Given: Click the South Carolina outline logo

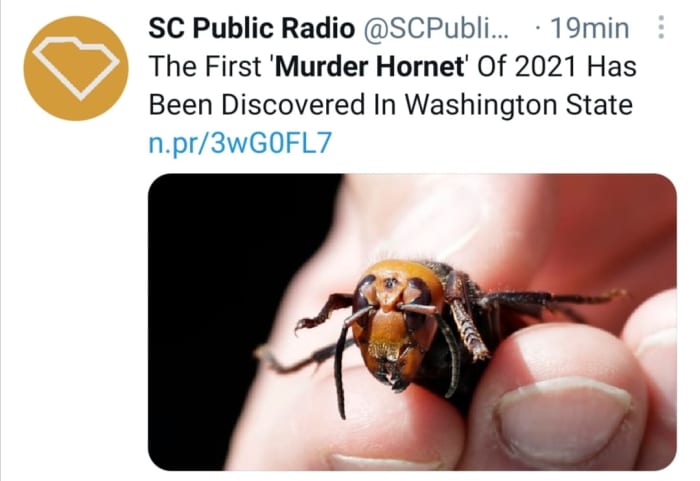Looking at the screenshot, I should pyautogui.click(x=76, y=67).
